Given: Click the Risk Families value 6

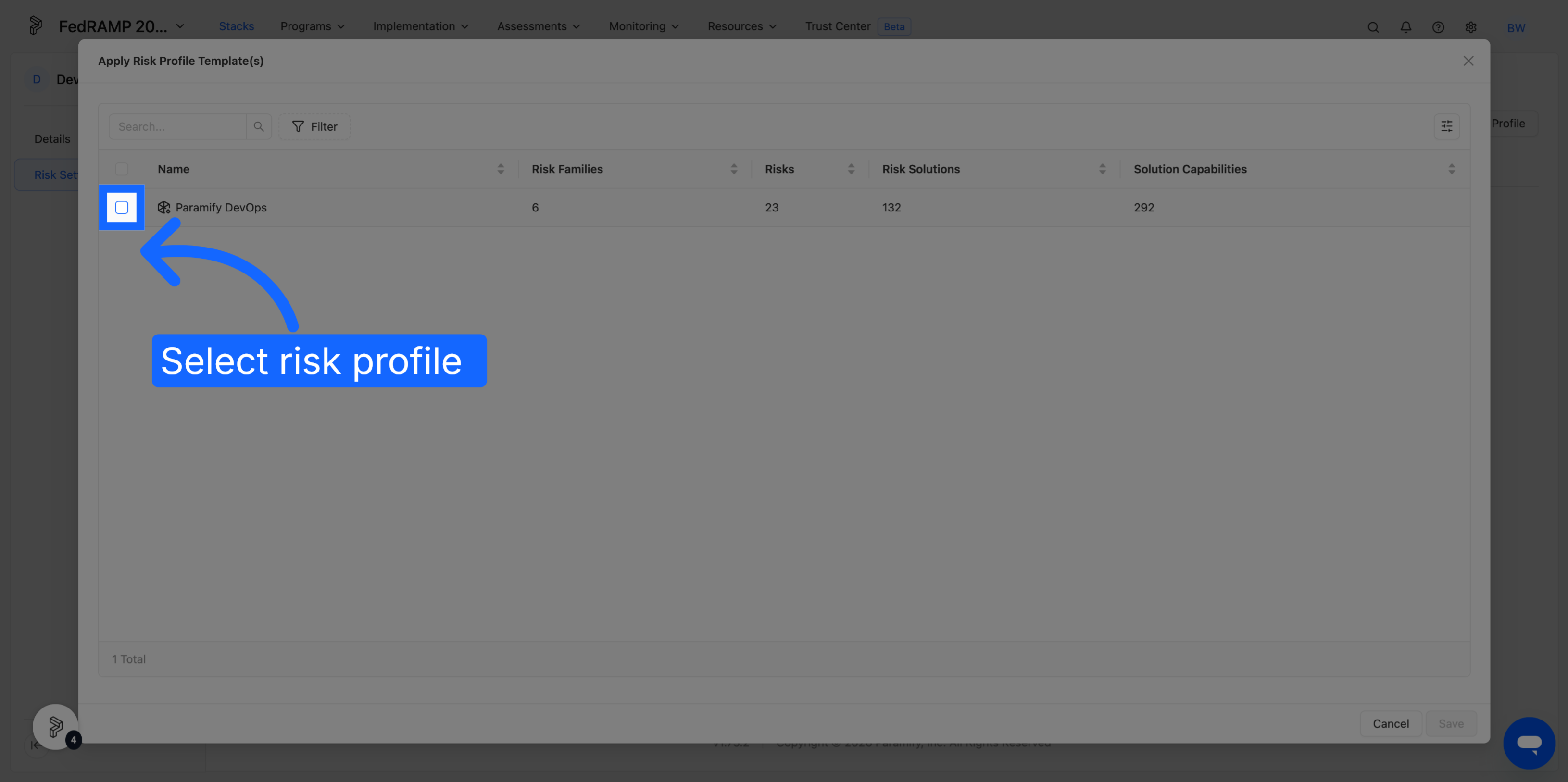Looking at the screenshot, I should [535, 208].
